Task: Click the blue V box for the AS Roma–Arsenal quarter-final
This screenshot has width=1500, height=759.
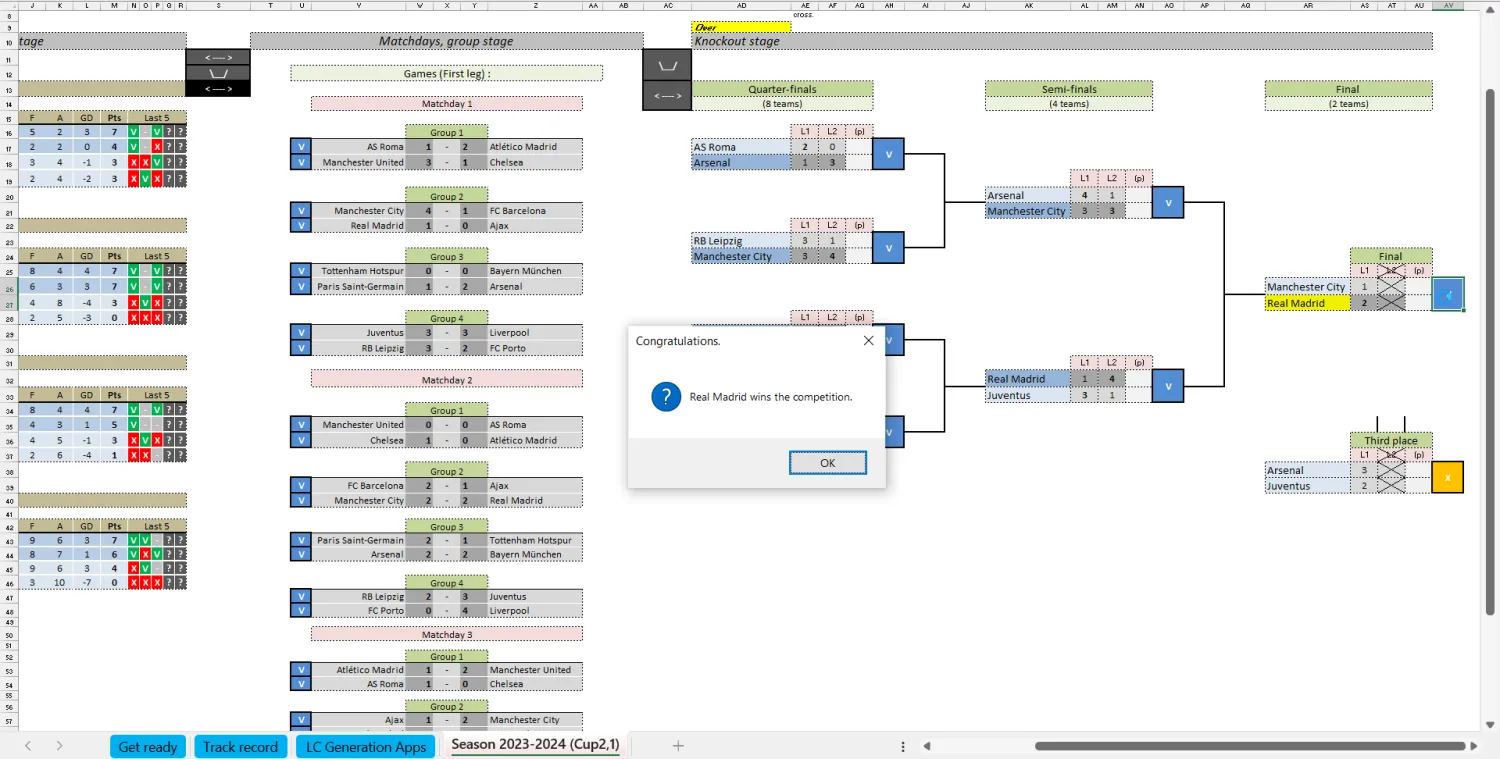Action: point(888,154)
